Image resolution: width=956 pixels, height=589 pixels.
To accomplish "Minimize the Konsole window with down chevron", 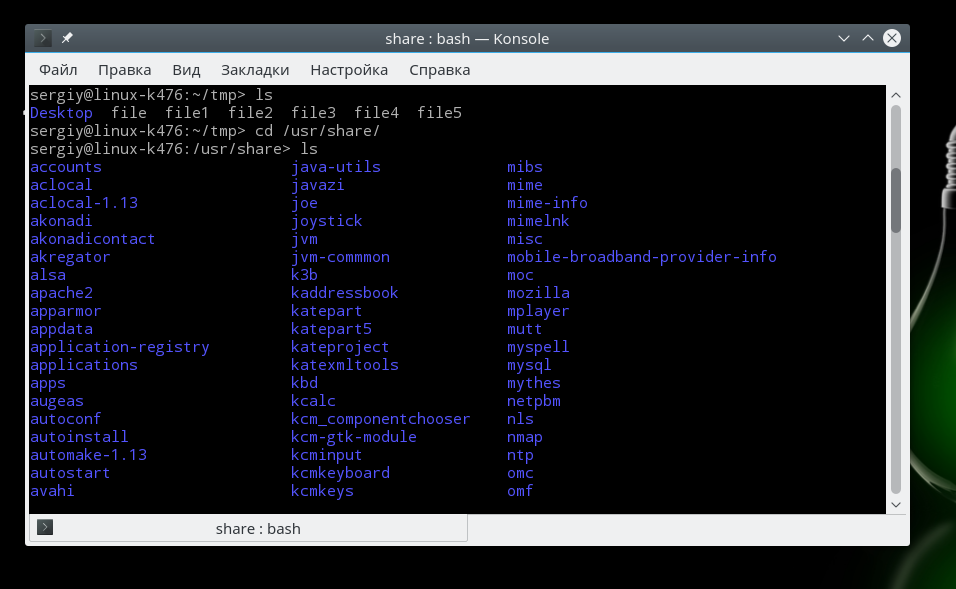I will [x=844, y=38].
